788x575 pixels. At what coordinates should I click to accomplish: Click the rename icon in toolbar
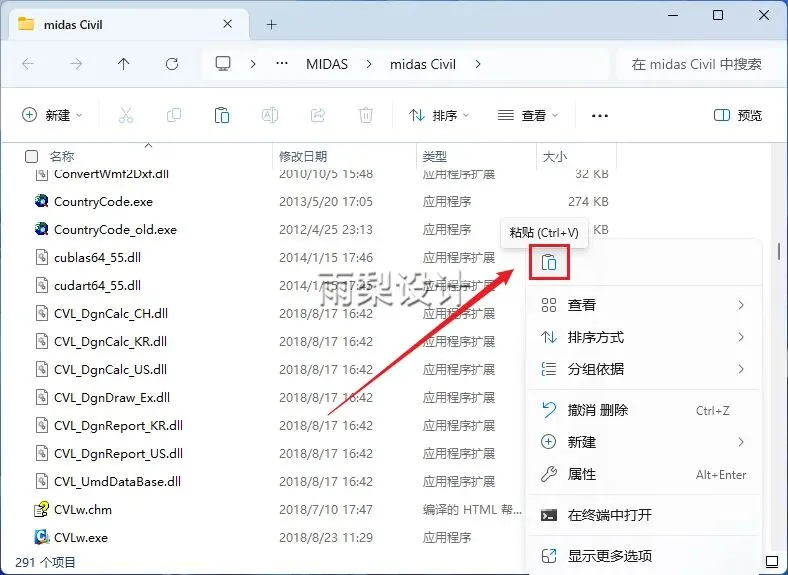click(x=270, y=116)
